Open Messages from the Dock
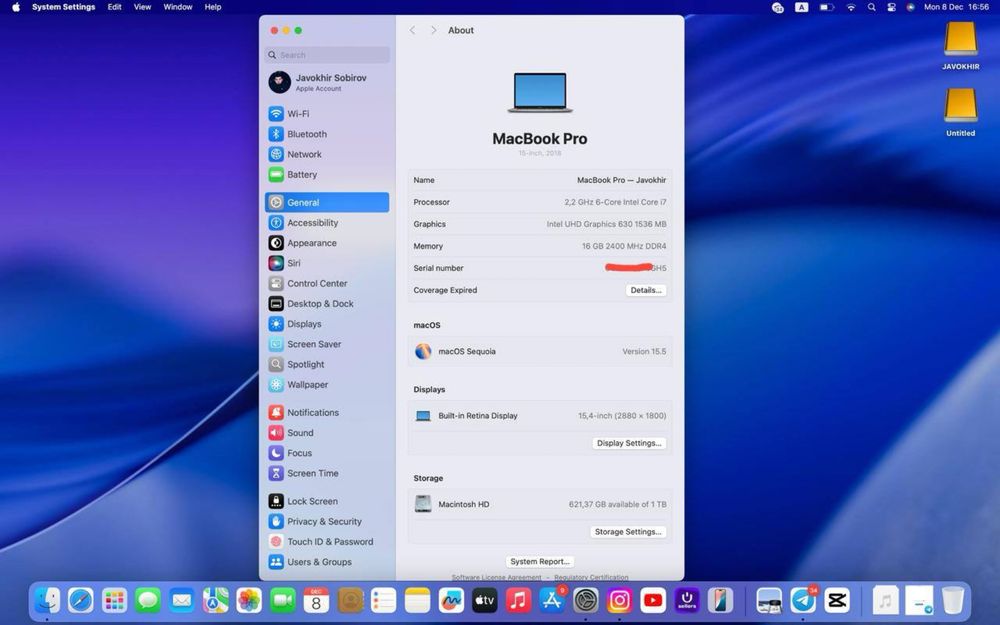This screenshot has height=625, width=1000. pyautogui.click(x=148, y=600)
